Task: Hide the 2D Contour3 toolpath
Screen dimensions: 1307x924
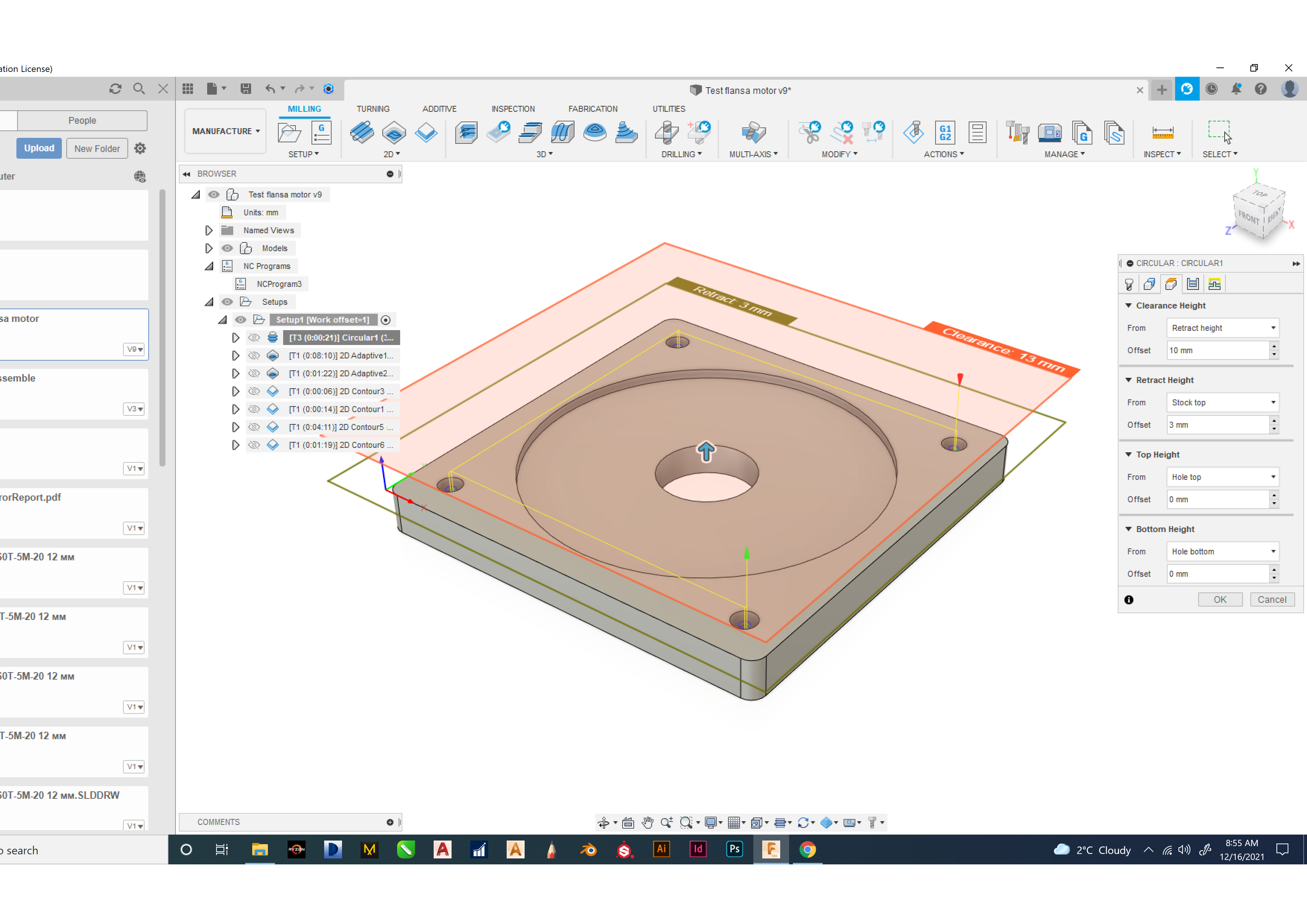Action: pos(254,391)
